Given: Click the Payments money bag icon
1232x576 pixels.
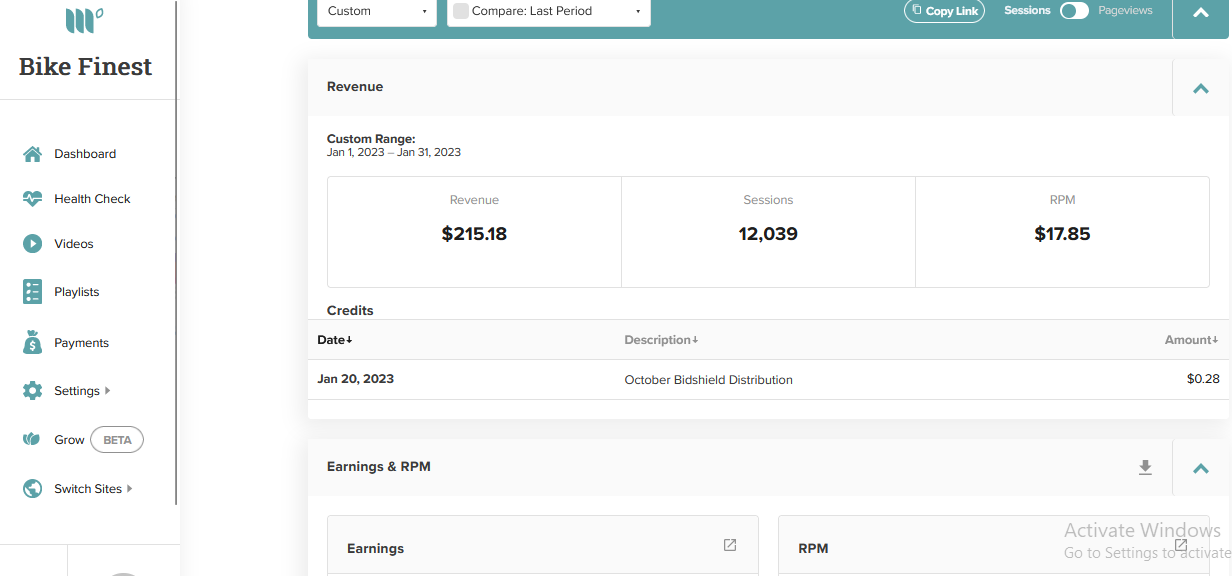Looking at the screenshot, I should point(32,342).
